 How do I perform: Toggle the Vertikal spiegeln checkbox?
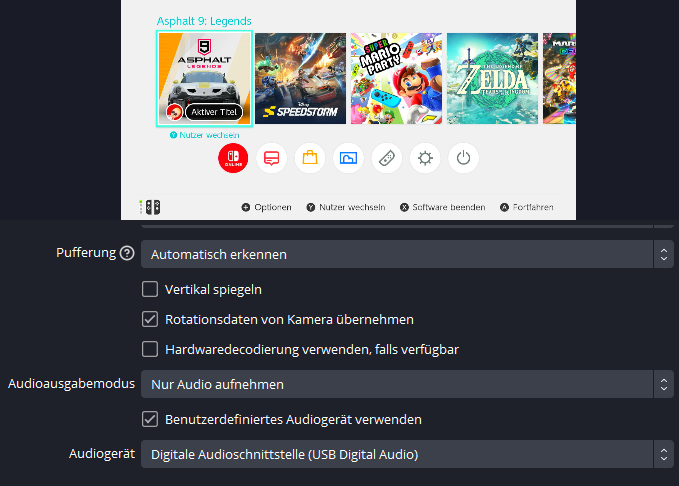coord(150,289)
